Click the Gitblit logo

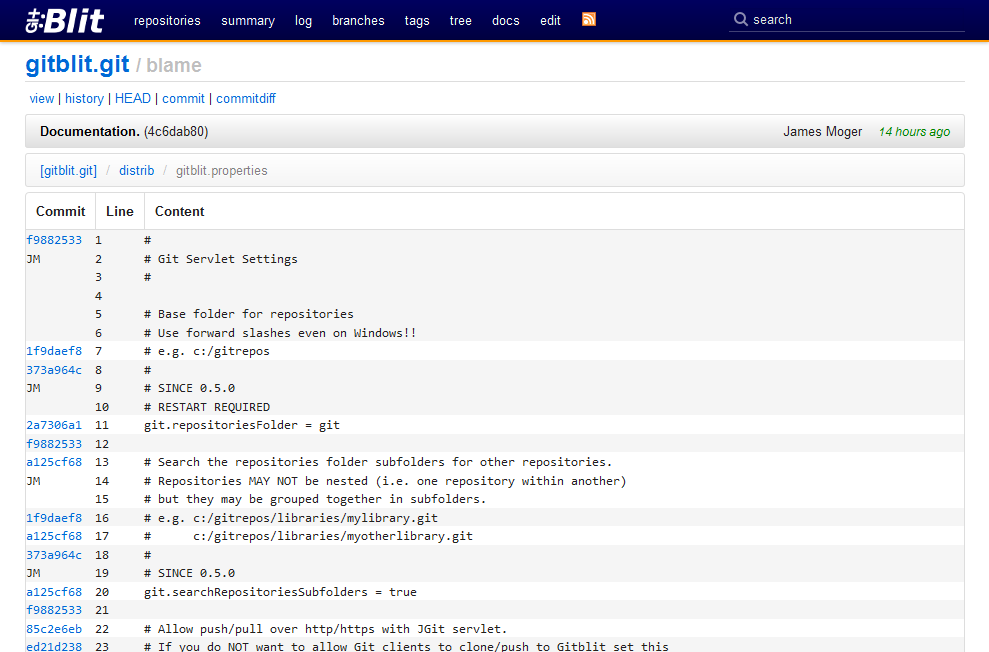tap(64, 20)
